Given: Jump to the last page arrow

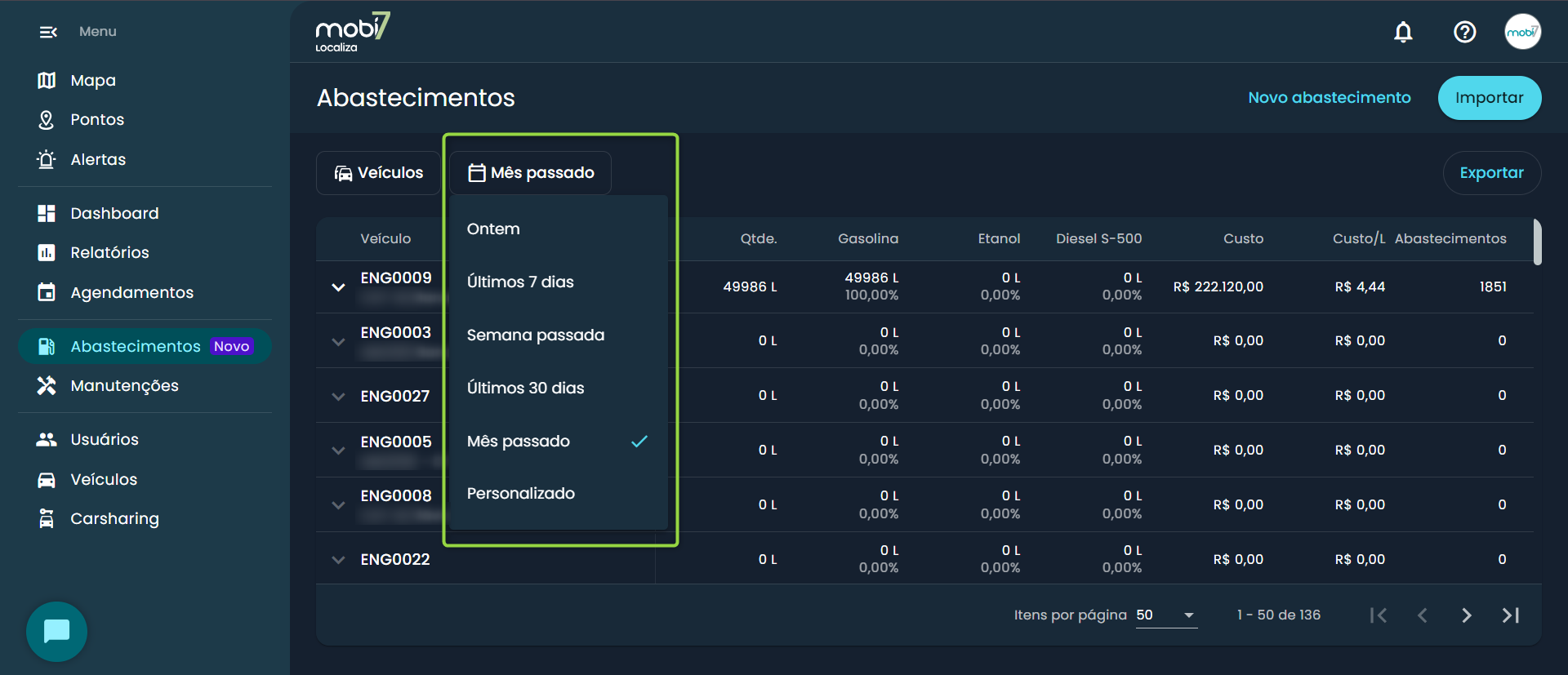Looking at the screenshot, I should click(x=1511, y=615).
